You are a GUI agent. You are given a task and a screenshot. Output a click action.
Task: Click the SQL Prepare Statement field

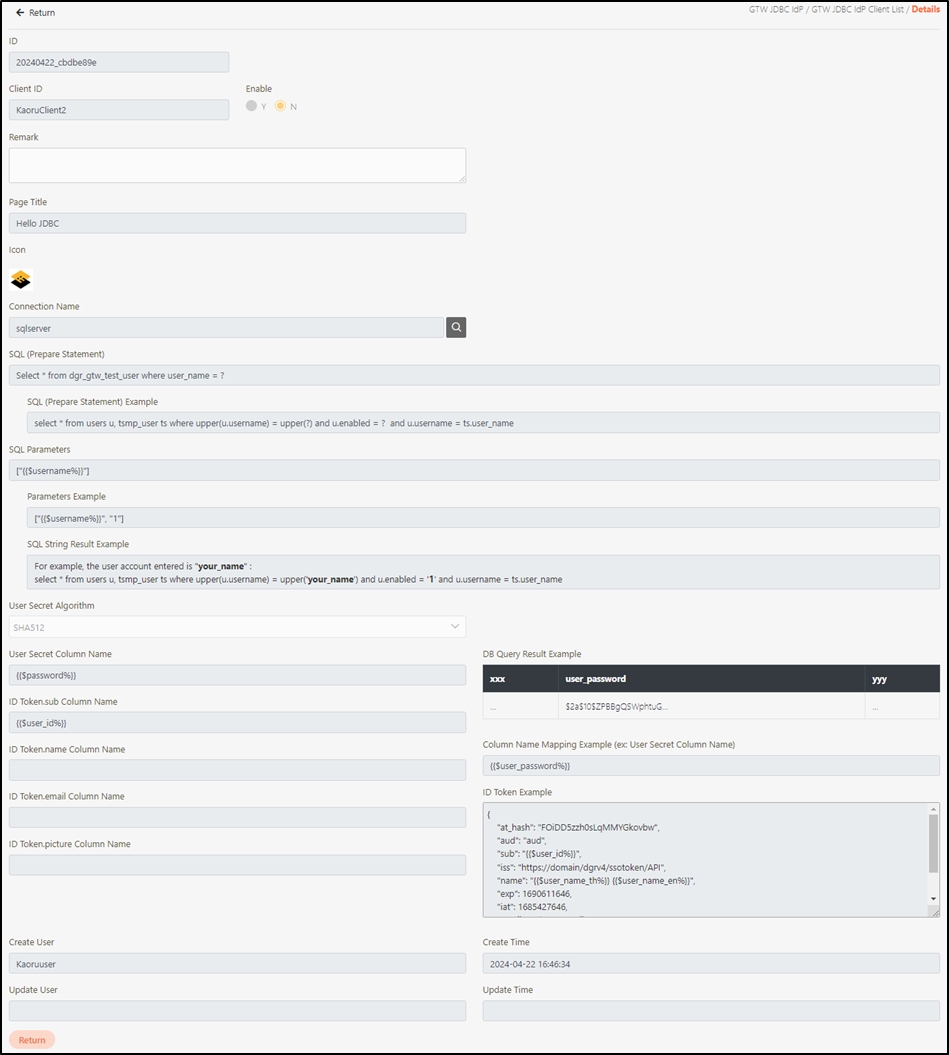(474, 375)
